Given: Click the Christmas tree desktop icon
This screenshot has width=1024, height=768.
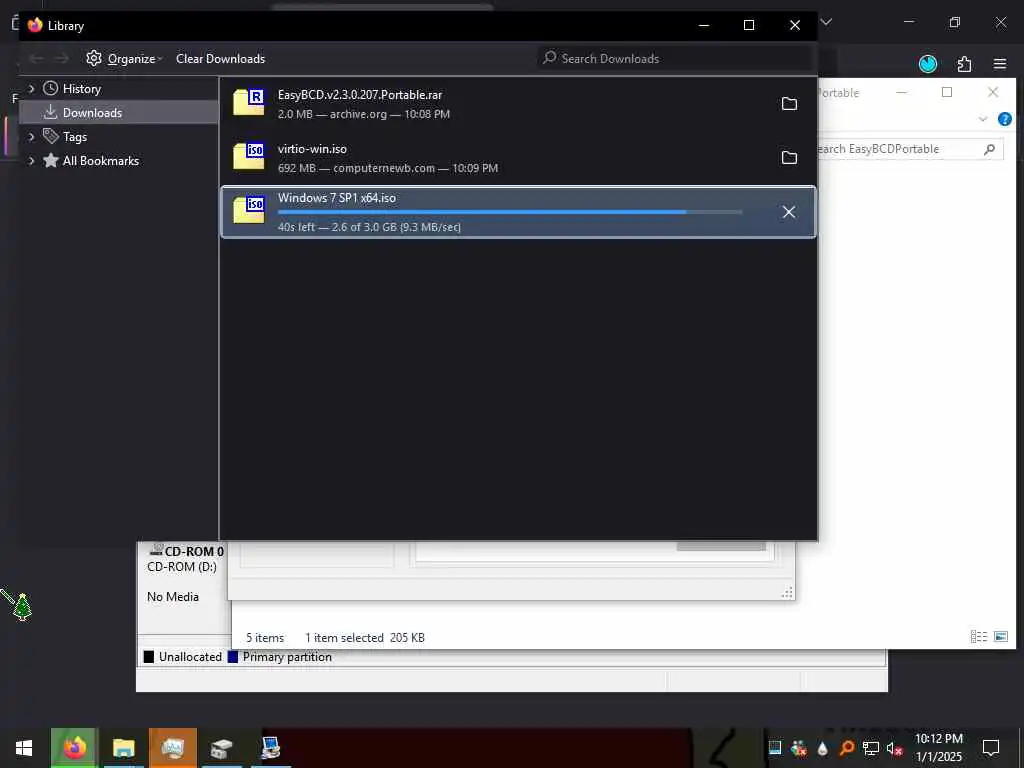Looking at the screenshot, I should pos(22,607).
